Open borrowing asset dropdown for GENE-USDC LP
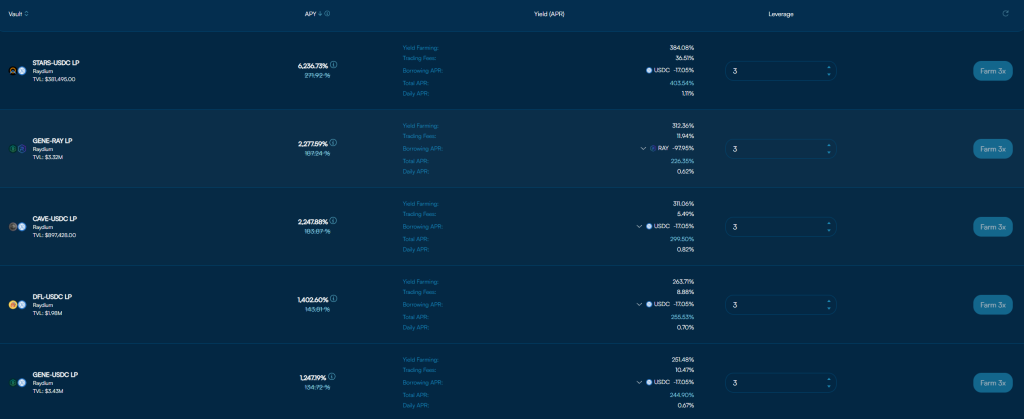1024x419 pixels. tap(639, 382)
